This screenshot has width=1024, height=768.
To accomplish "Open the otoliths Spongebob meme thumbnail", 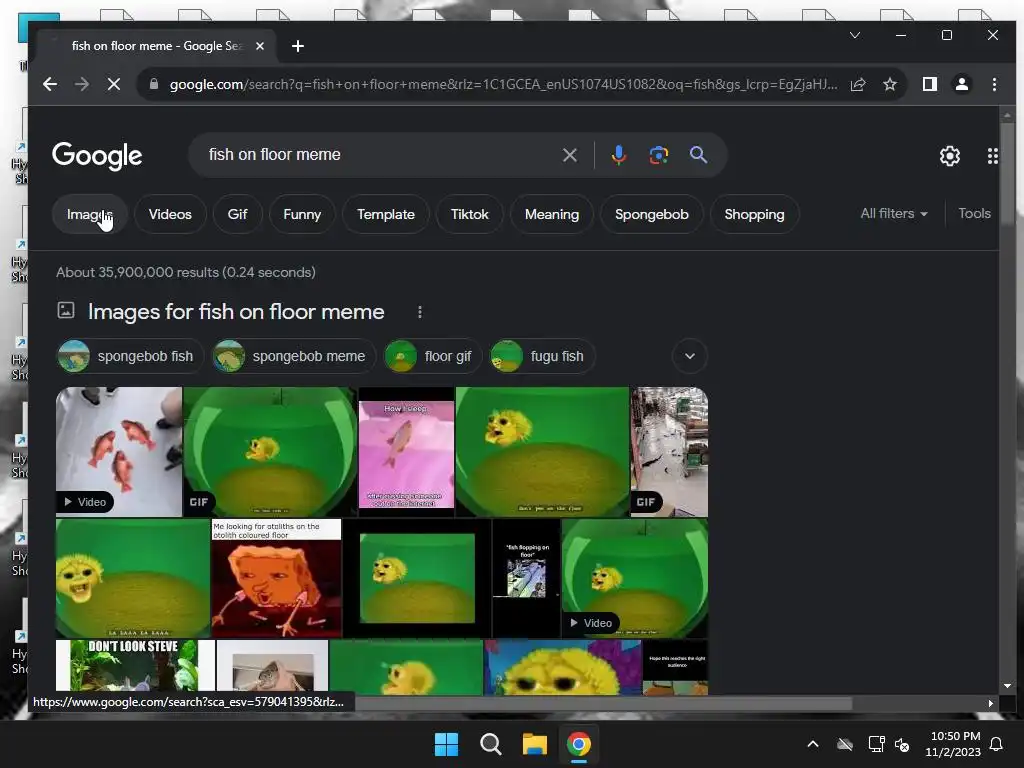I will click(x=276, y=579).
